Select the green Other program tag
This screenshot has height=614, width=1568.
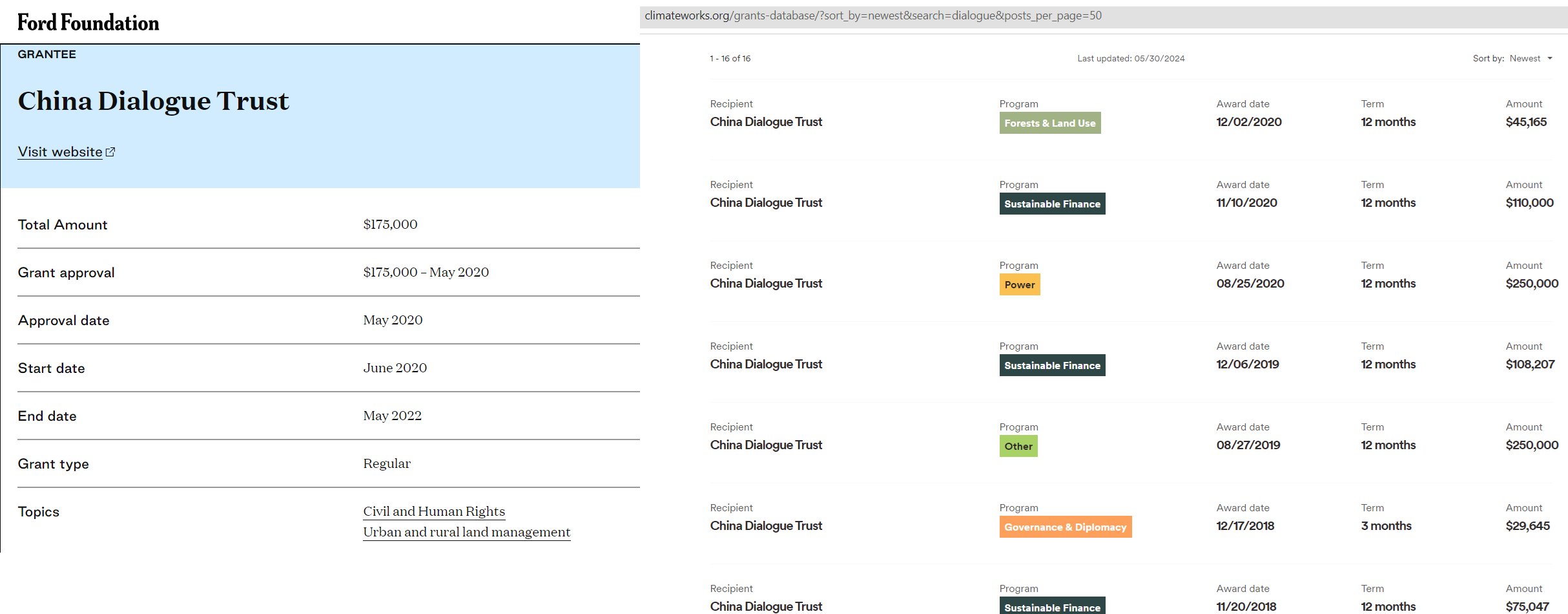pyautogui.click(x=1018, y=446)
